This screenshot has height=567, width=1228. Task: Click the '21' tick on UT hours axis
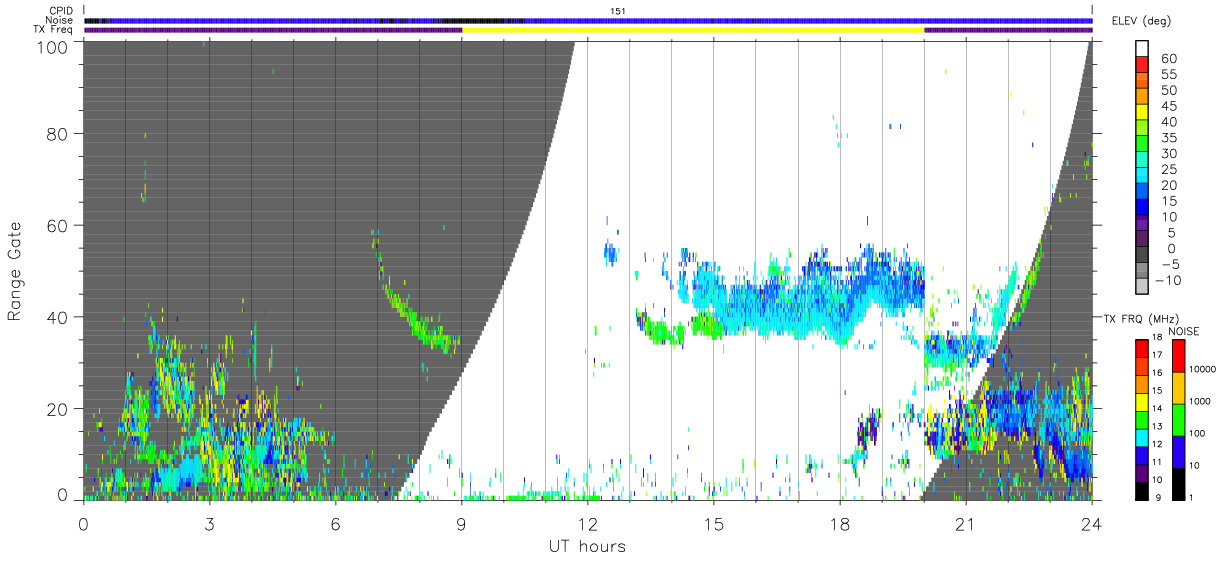pyautogui.click(x=966, y=524)
